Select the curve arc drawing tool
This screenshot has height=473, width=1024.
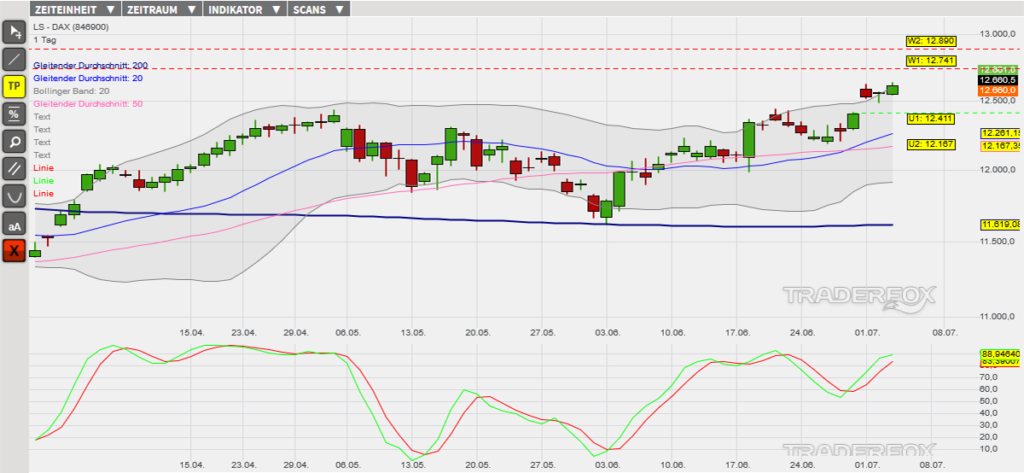pyautogui.click(x=14, y=196)
